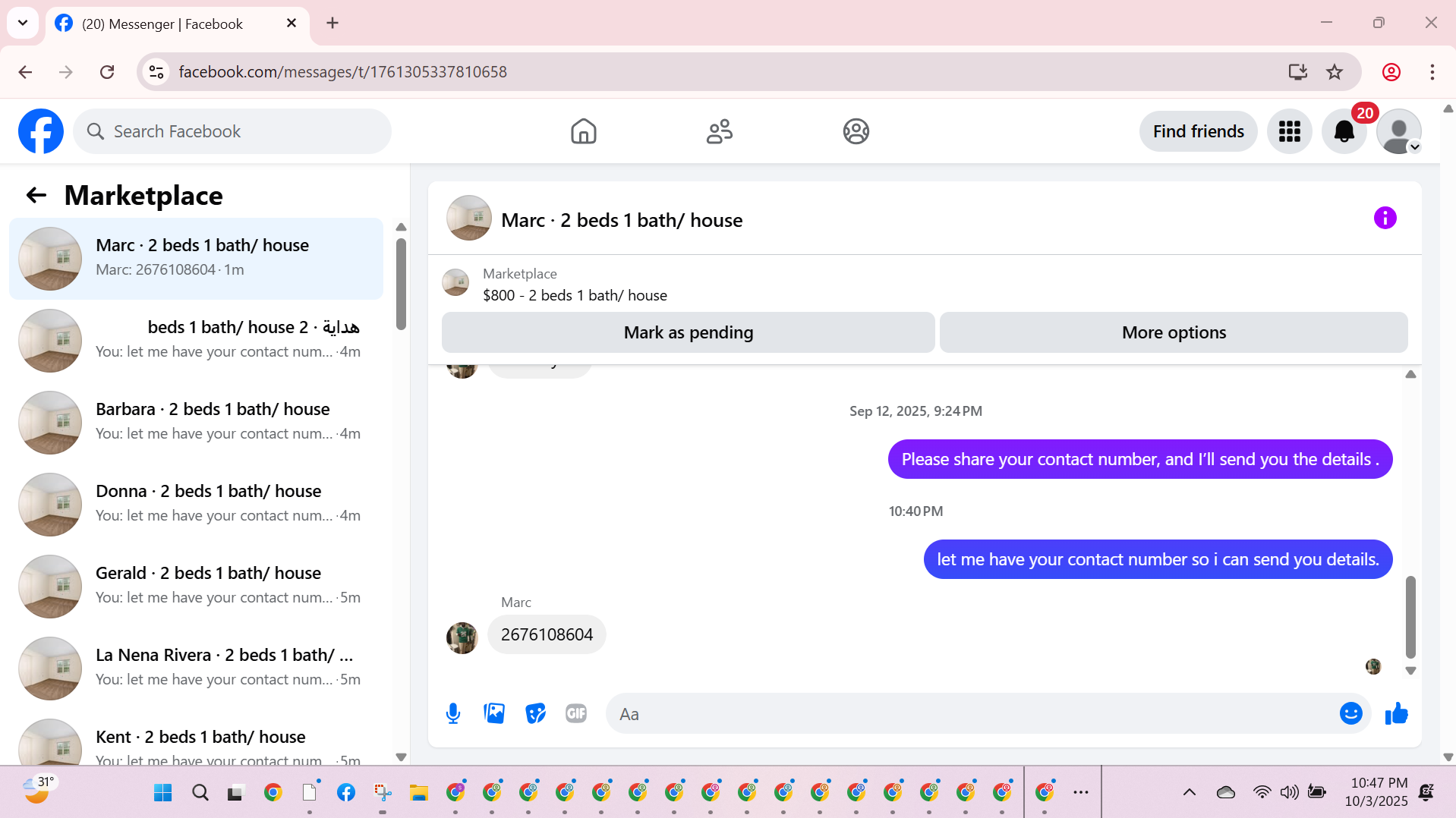Open Kent's conversation

(196, 738)
